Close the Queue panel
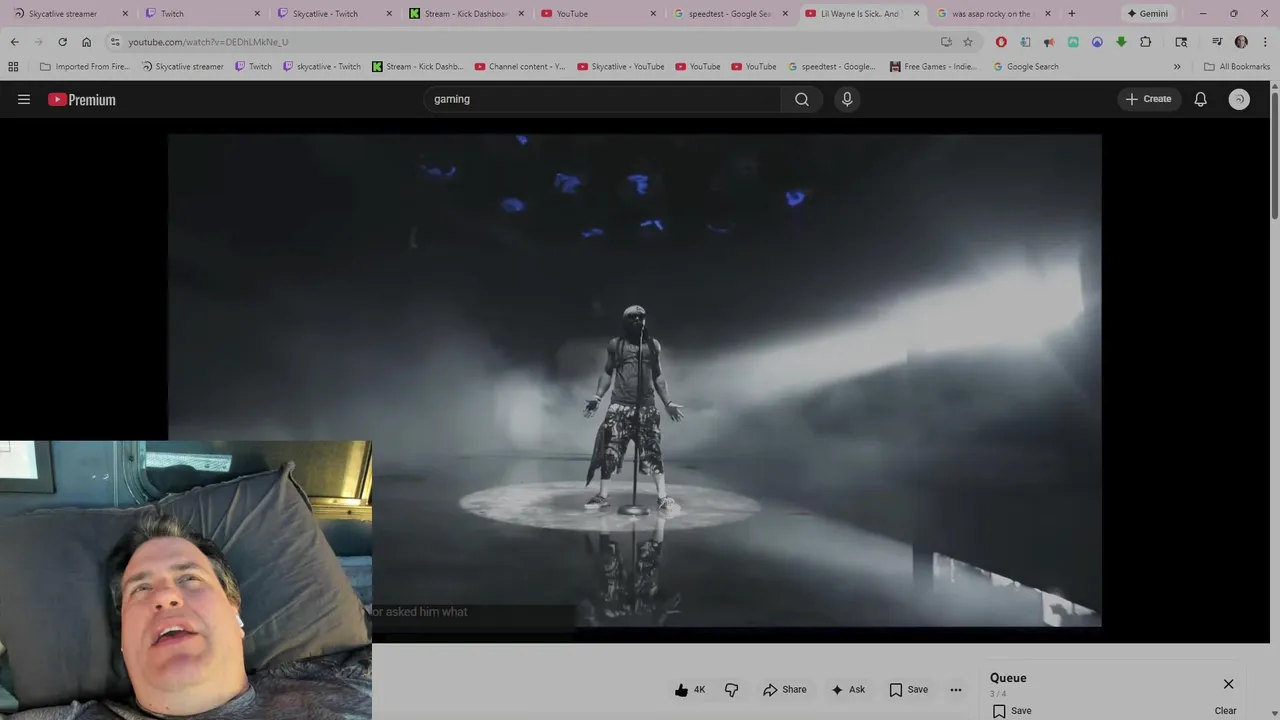Screen dimensions: 1280x720 tap(1228, 684)
